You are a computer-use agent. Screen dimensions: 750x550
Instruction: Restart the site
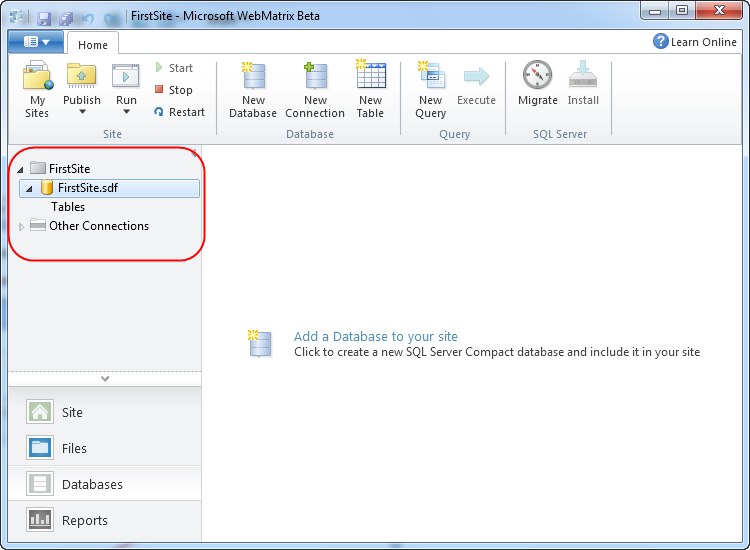[179, 112]
